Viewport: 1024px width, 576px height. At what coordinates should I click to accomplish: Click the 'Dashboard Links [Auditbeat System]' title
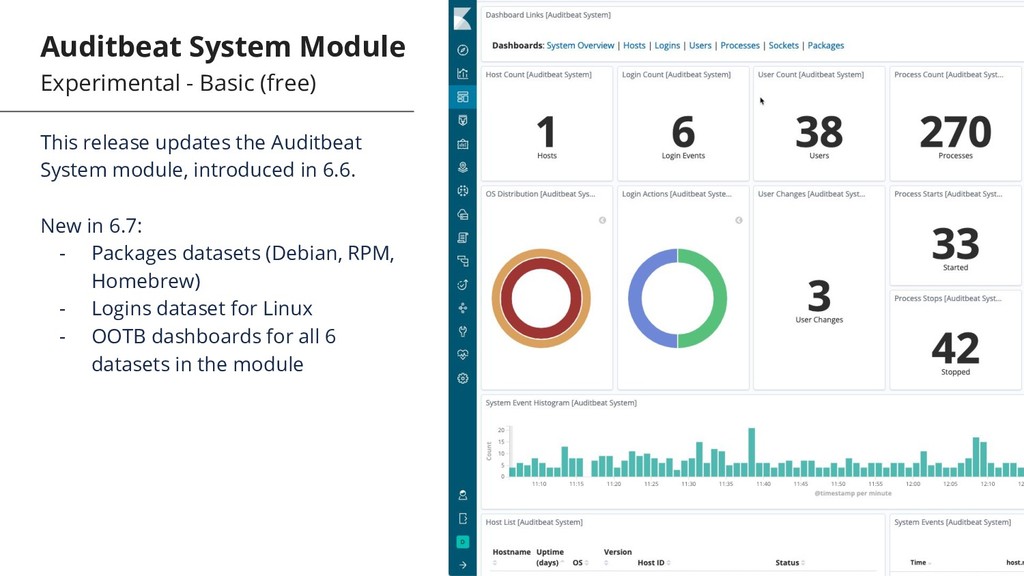point(548,15)
